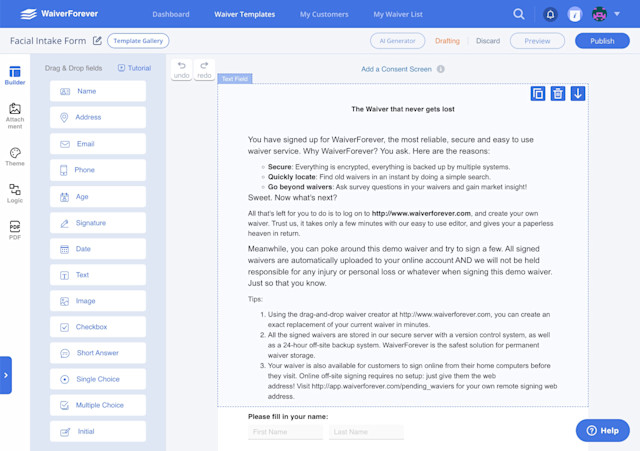The image size is (640, 451).
Task: Click heading 'The Waiver that never gets lost'
Action: point(403,109)
